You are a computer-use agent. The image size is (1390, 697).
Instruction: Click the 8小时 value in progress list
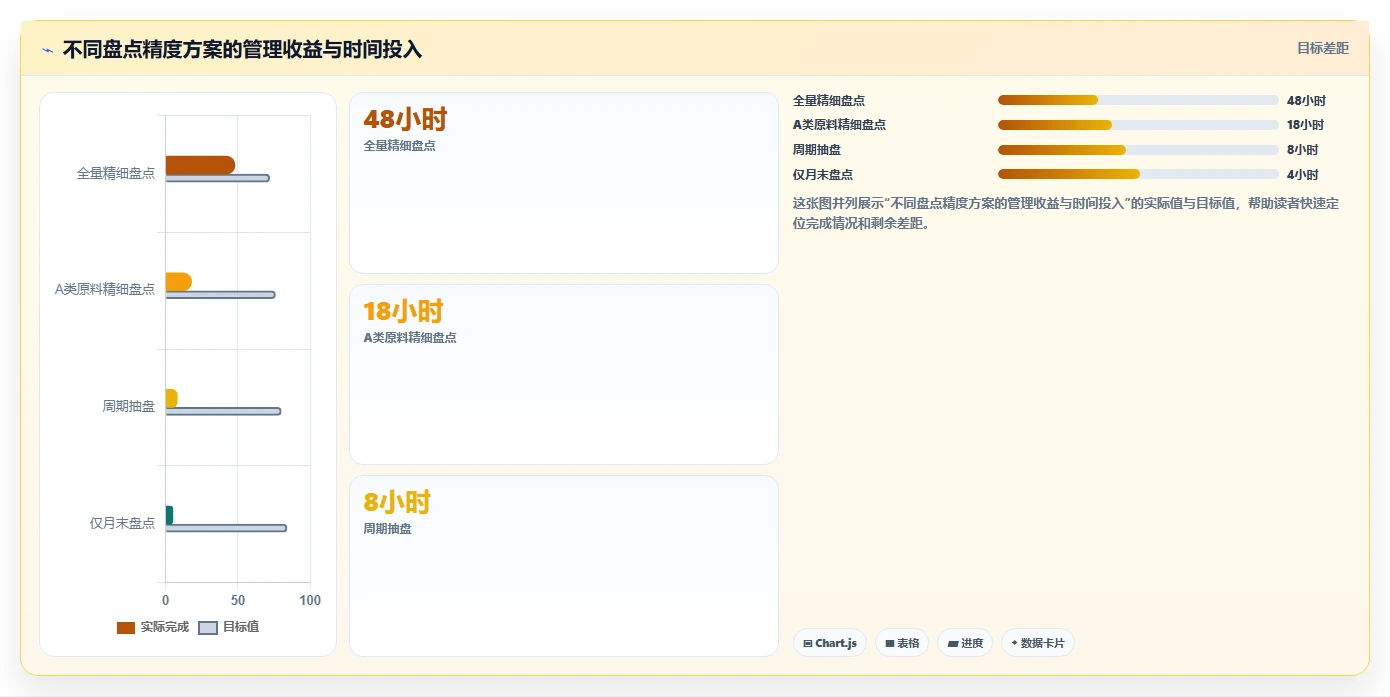[1302, 150]
